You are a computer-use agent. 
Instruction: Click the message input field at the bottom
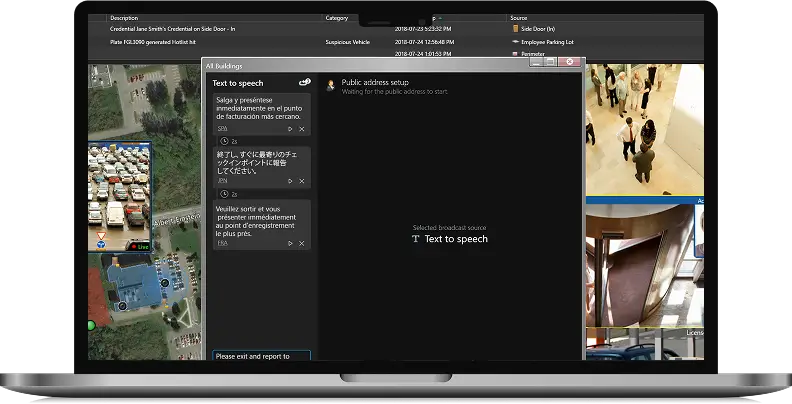coord(261,356)
